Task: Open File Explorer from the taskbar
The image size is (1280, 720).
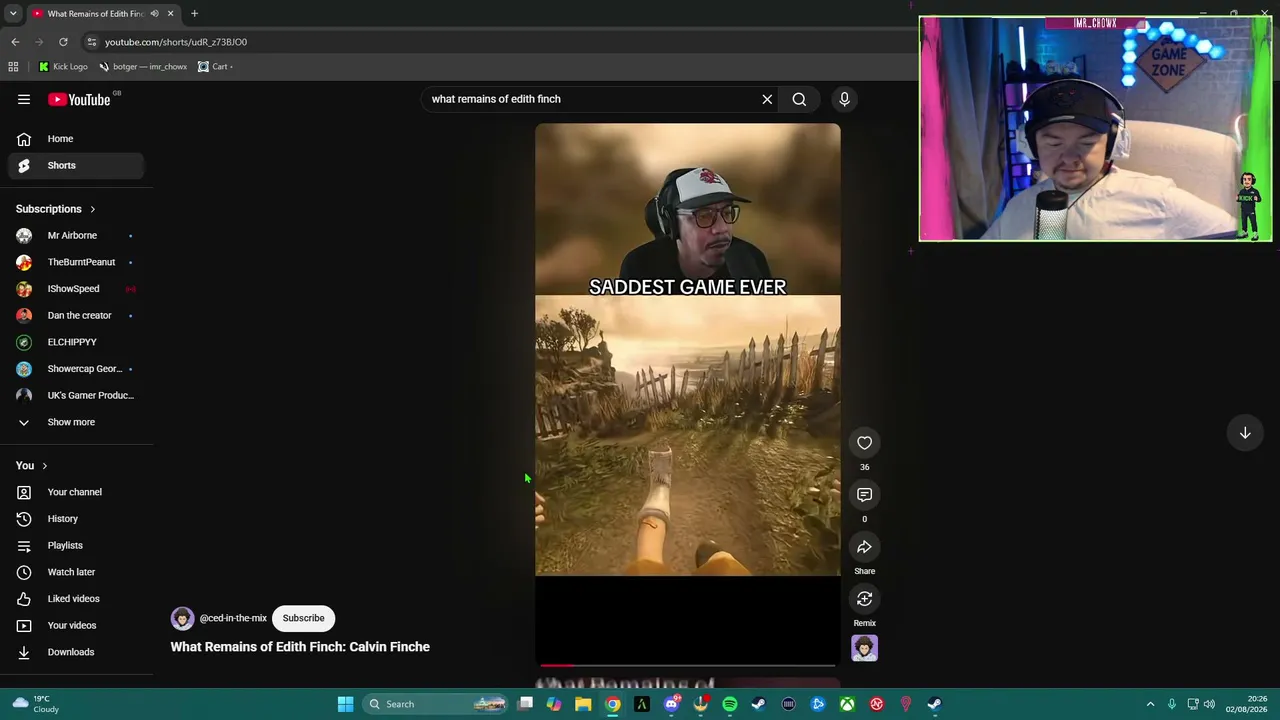Action: tap(583, 704)
